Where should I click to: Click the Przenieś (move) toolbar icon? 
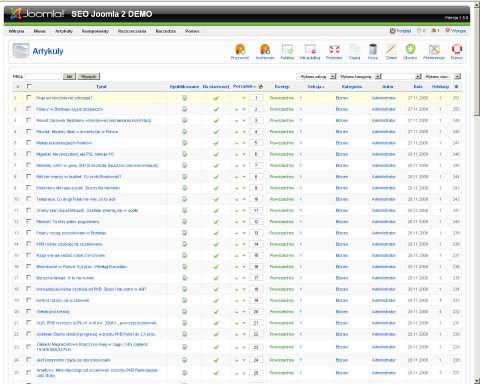click(x=334, y=50)
